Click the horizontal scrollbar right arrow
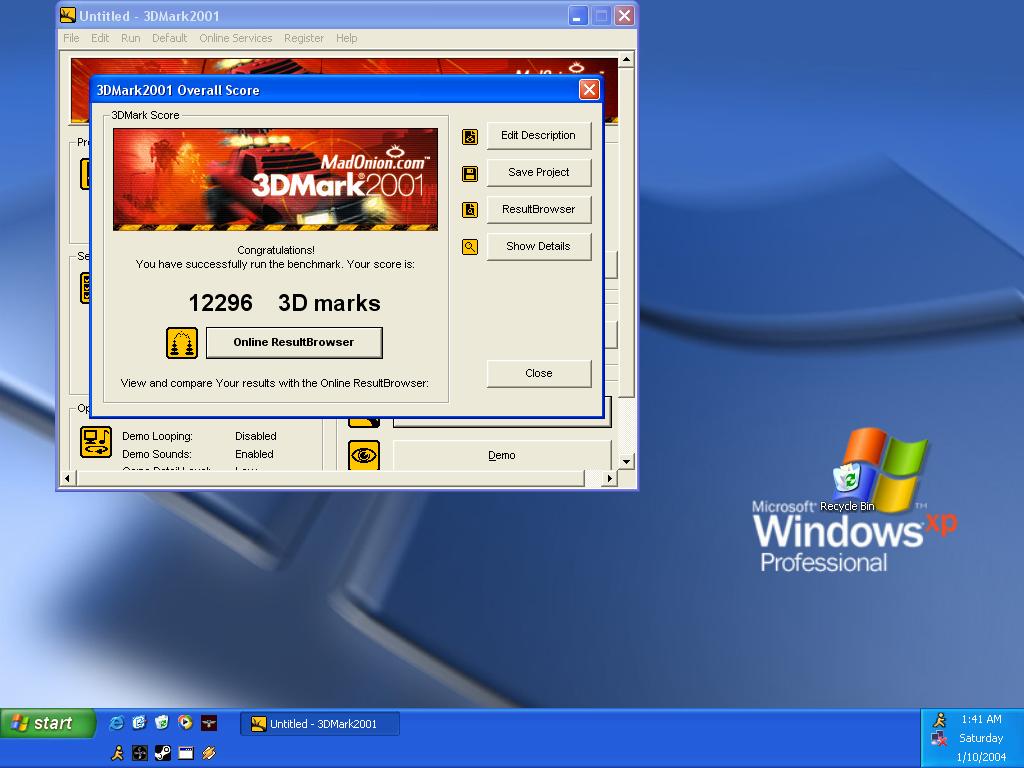 tap(609, 479)
